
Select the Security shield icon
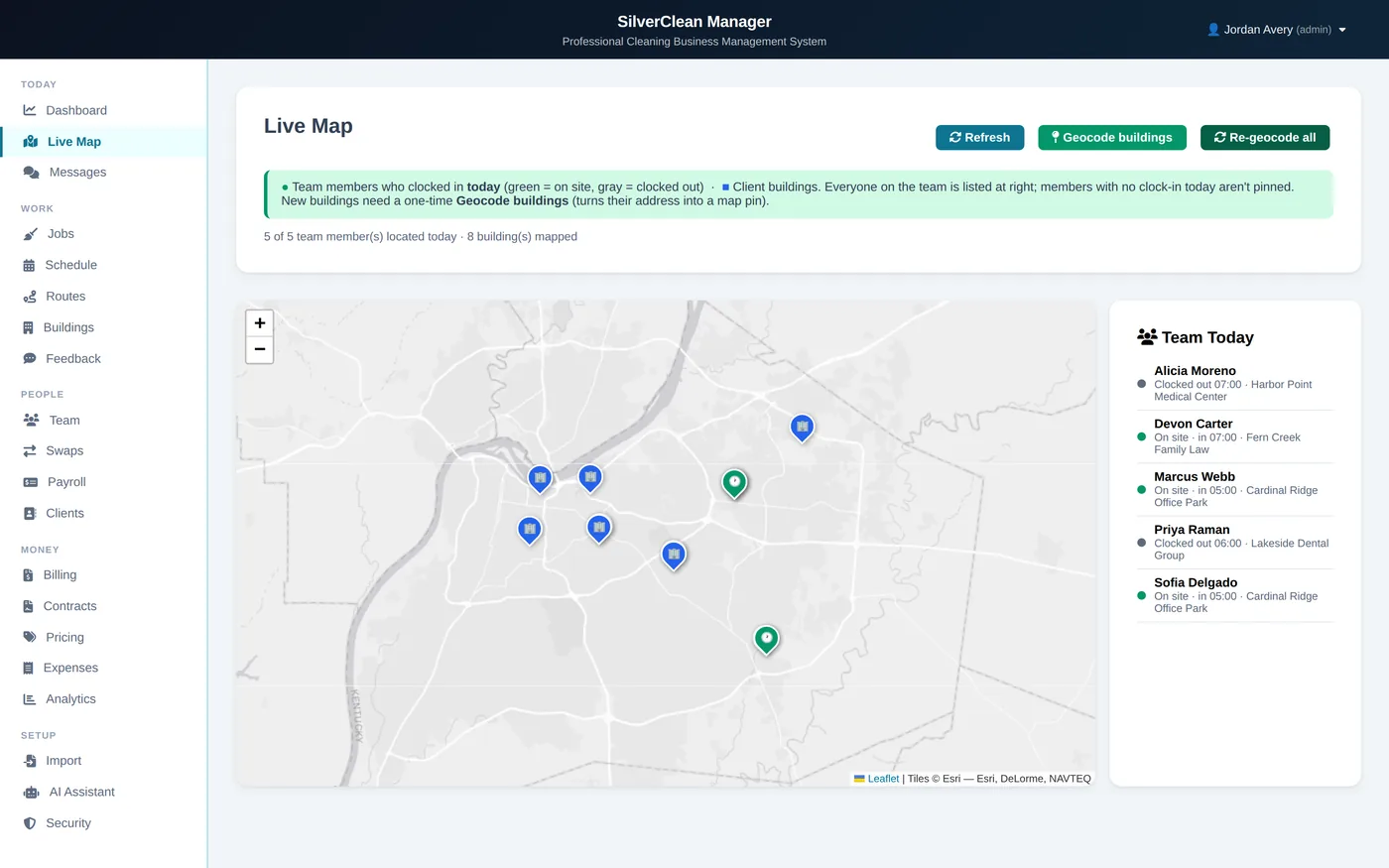[x=30, y=823]
